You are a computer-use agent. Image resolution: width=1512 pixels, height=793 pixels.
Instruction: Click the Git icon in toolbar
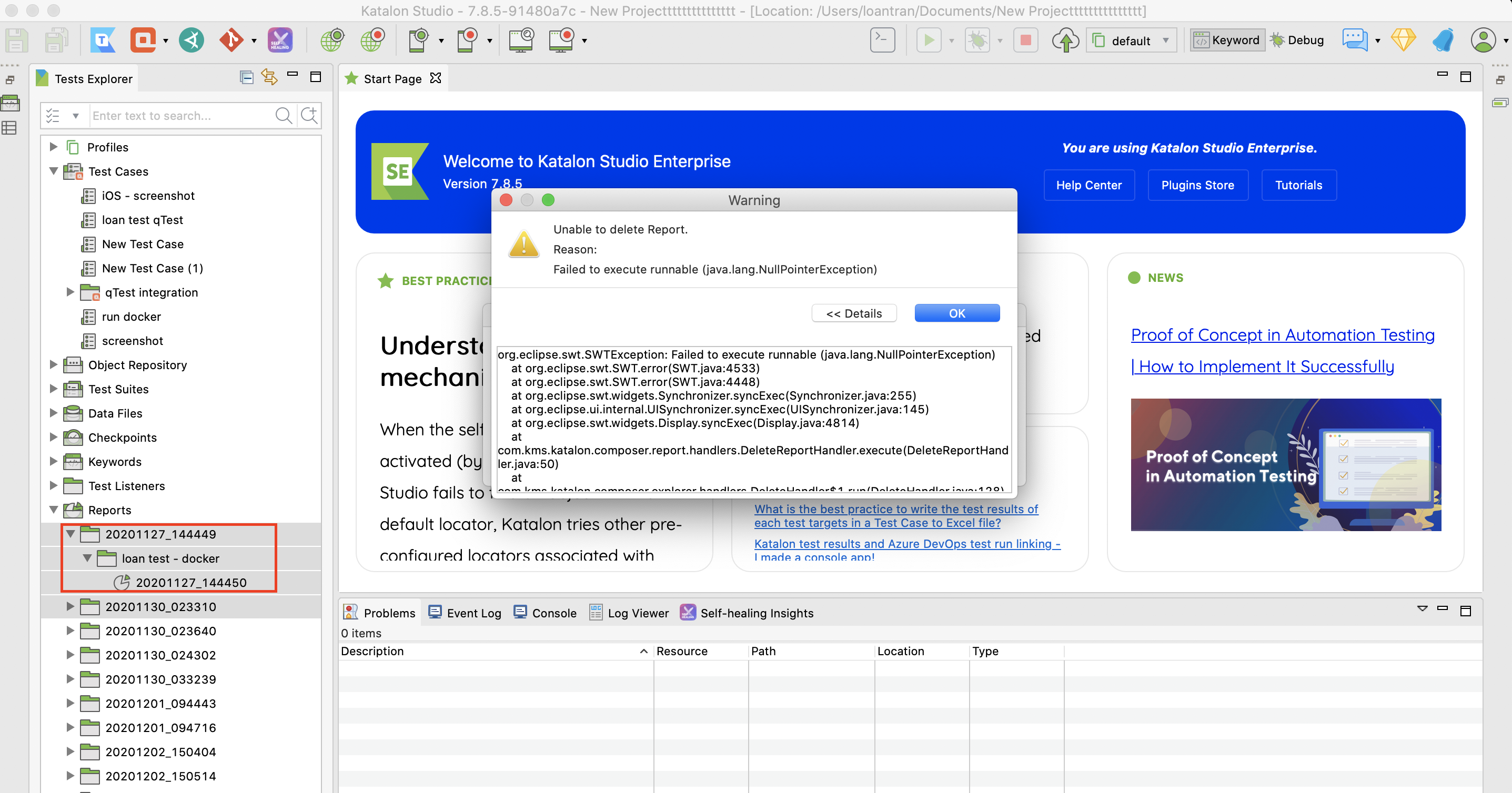point(230,40)
